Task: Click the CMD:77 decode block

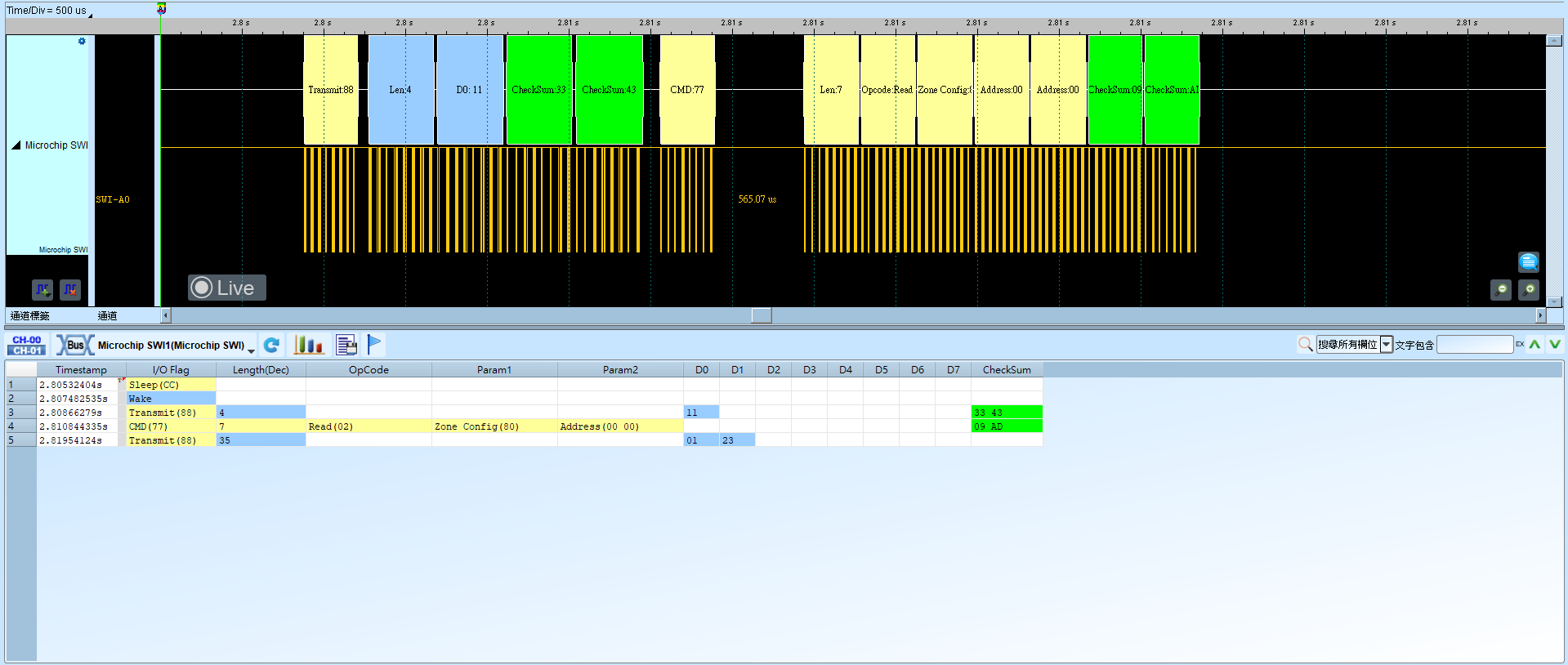Action: tap(687, 90)
